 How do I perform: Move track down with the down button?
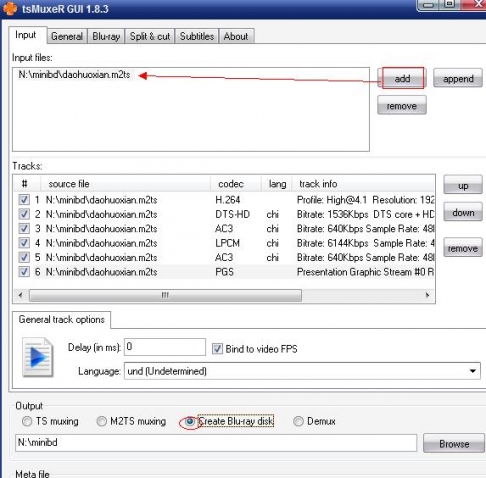tap(463, 212)
